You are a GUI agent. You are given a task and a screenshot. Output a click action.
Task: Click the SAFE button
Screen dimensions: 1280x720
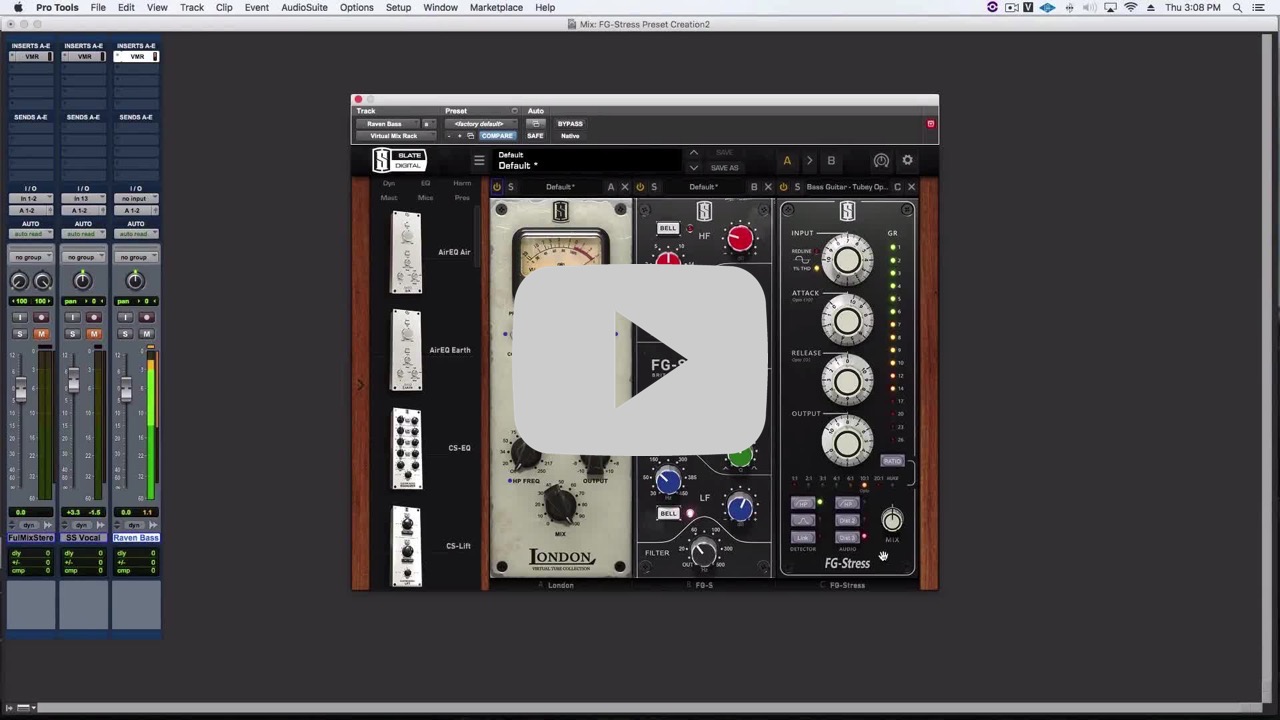coord(535,136)
